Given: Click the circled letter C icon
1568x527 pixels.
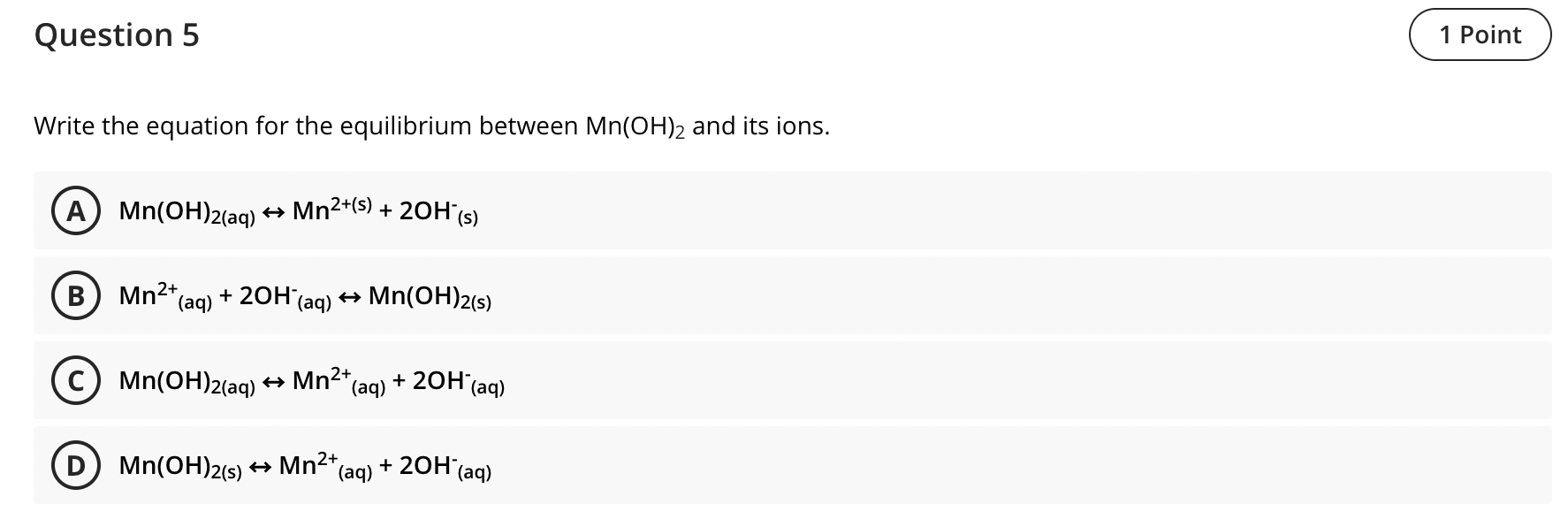Looking at the screenshot, I should (x=78, y=382).
